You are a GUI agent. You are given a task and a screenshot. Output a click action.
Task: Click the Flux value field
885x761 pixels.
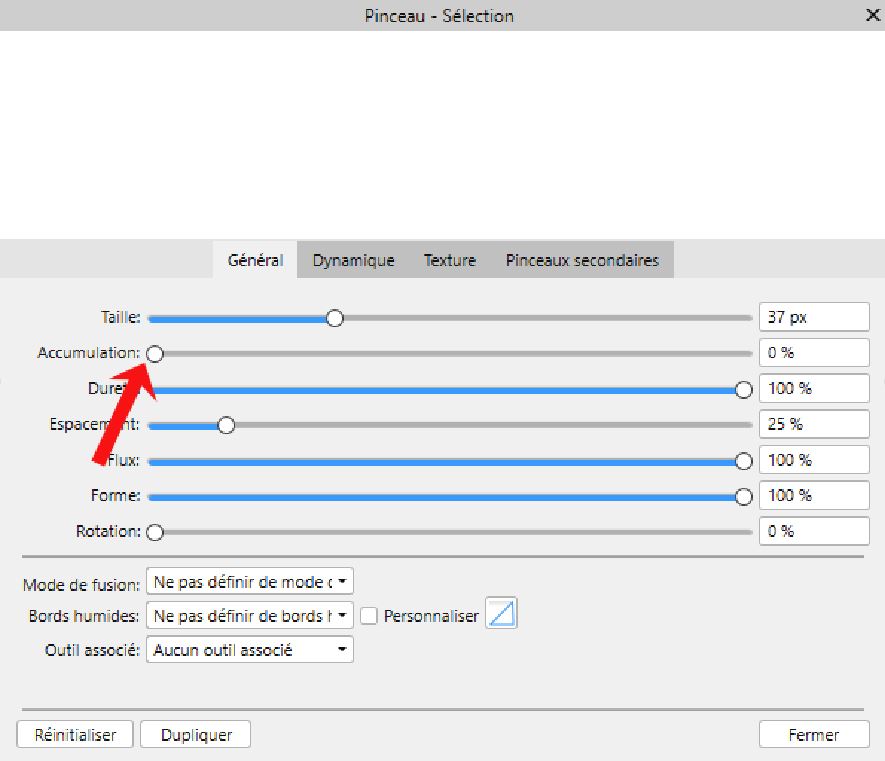pos(814,460)
